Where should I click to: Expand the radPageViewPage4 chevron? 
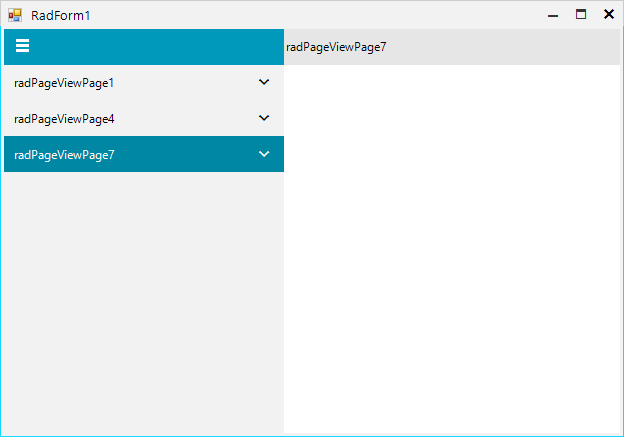click(x=264, y=118)
